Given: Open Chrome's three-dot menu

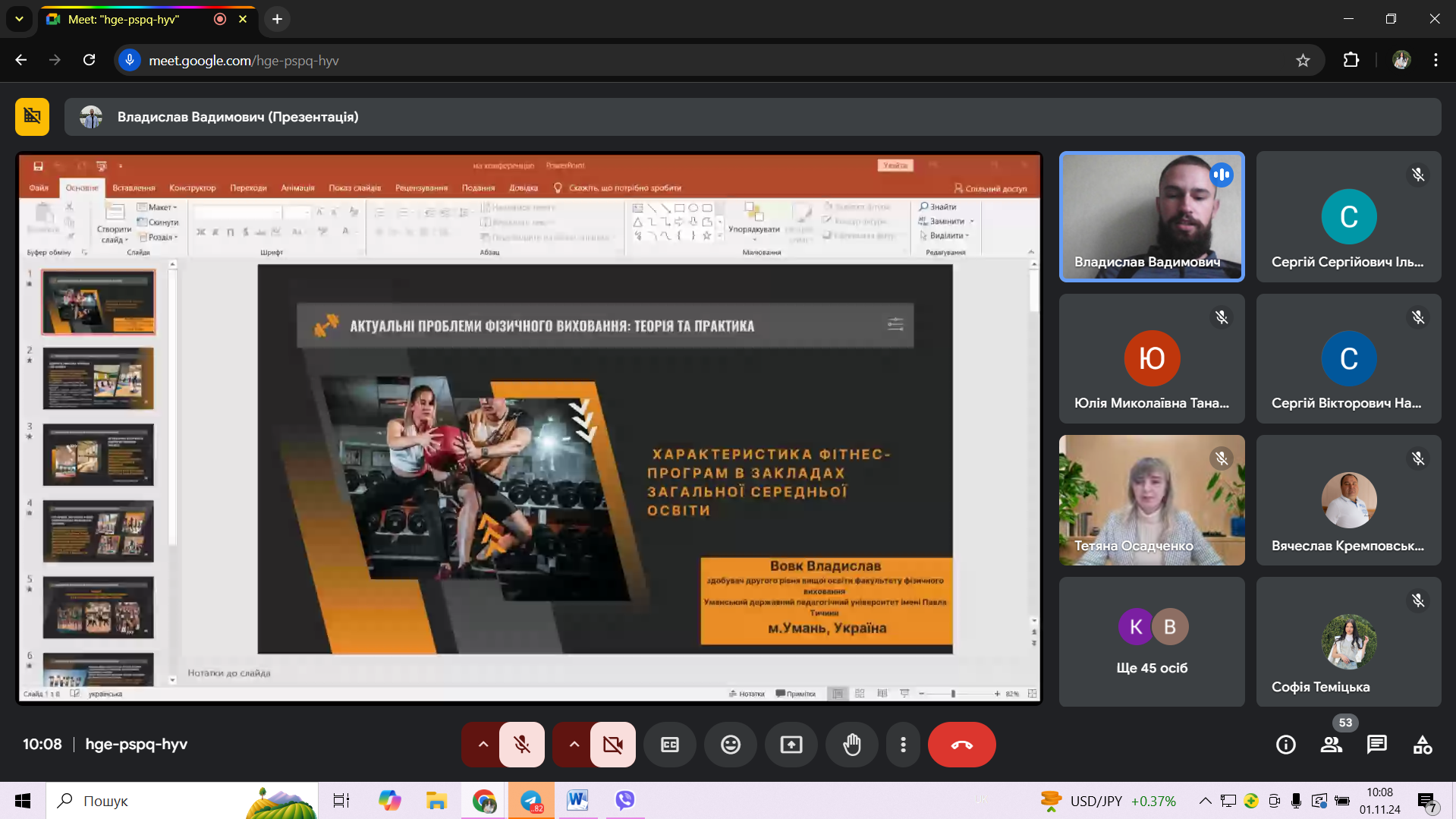Looking at the screenshot, I should tap(1436, 60).
